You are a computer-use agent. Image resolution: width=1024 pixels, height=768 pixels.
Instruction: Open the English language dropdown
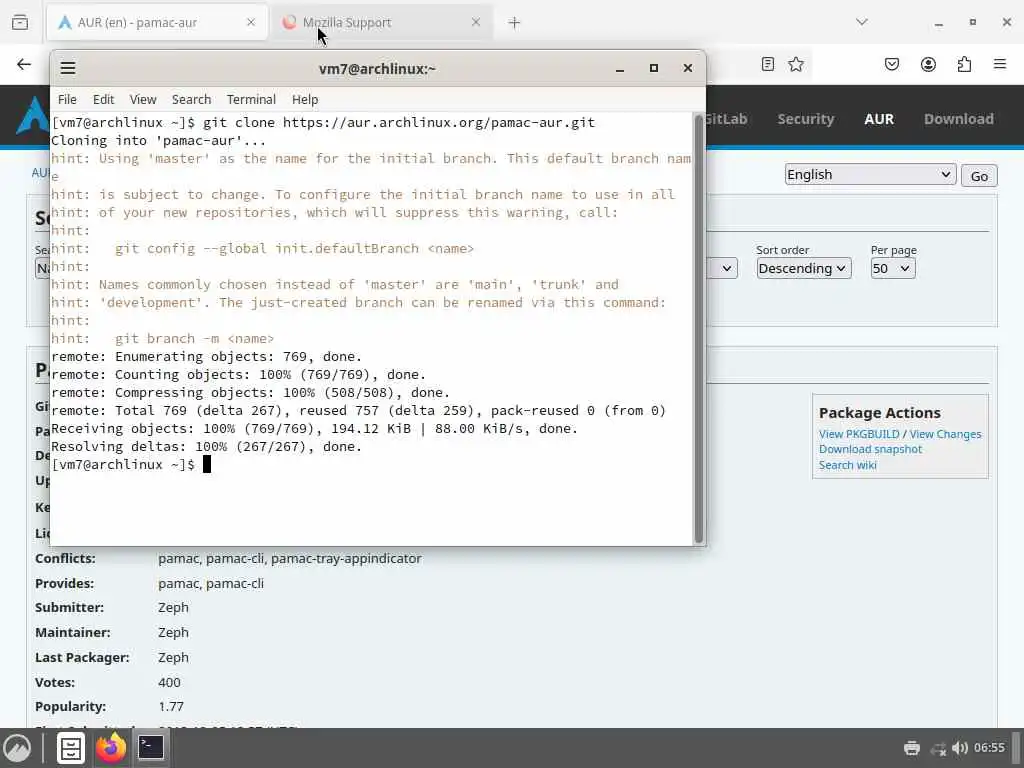coord(870,174)
